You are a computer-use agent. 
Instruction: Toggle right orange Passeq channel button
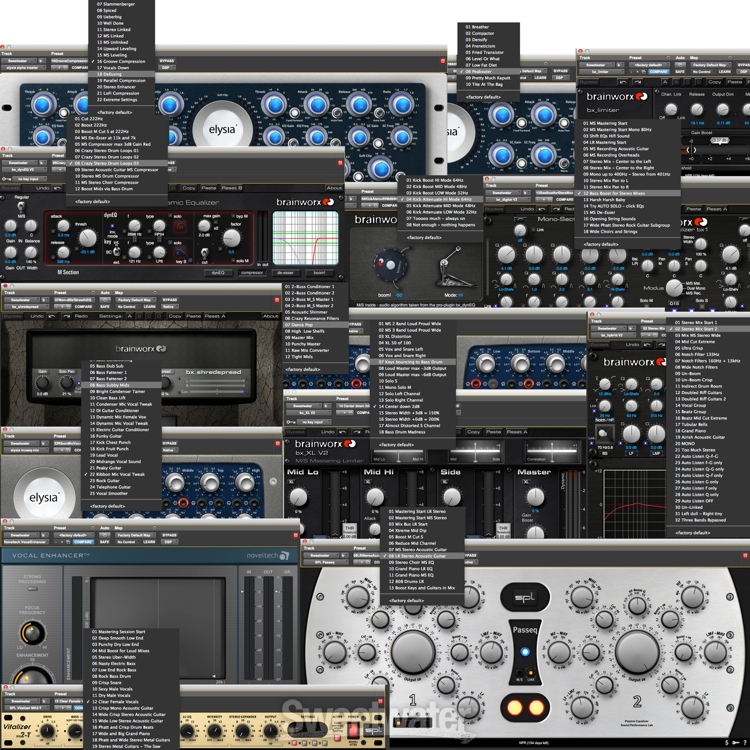[x=536, y=707]
